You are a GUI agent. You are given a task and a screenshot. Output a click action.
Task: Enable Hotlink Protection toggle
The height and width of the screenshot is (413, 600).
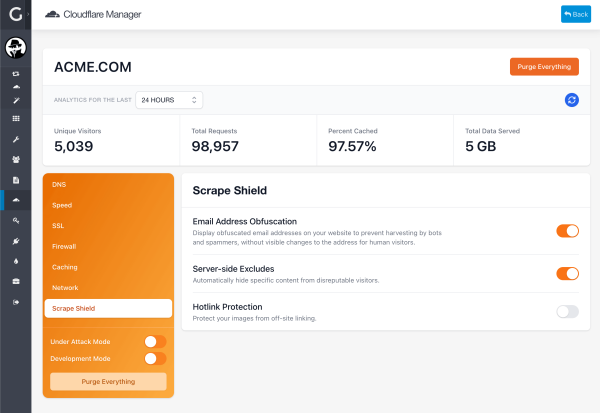tap(567, 312)
